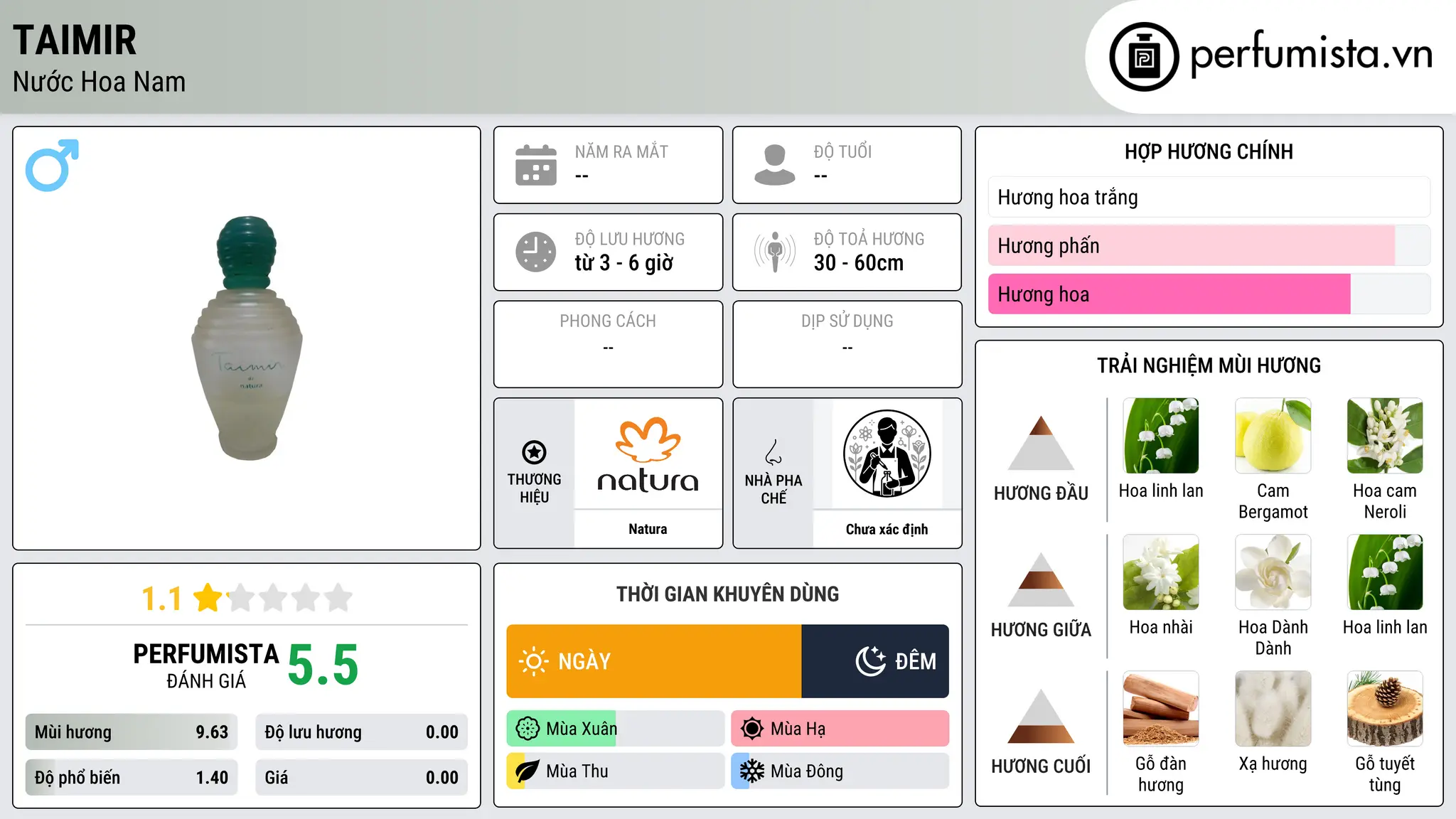Click the gold star rating icon
Screen dimensions: 1456x819
pyautogui.click(x=208, y=597)
